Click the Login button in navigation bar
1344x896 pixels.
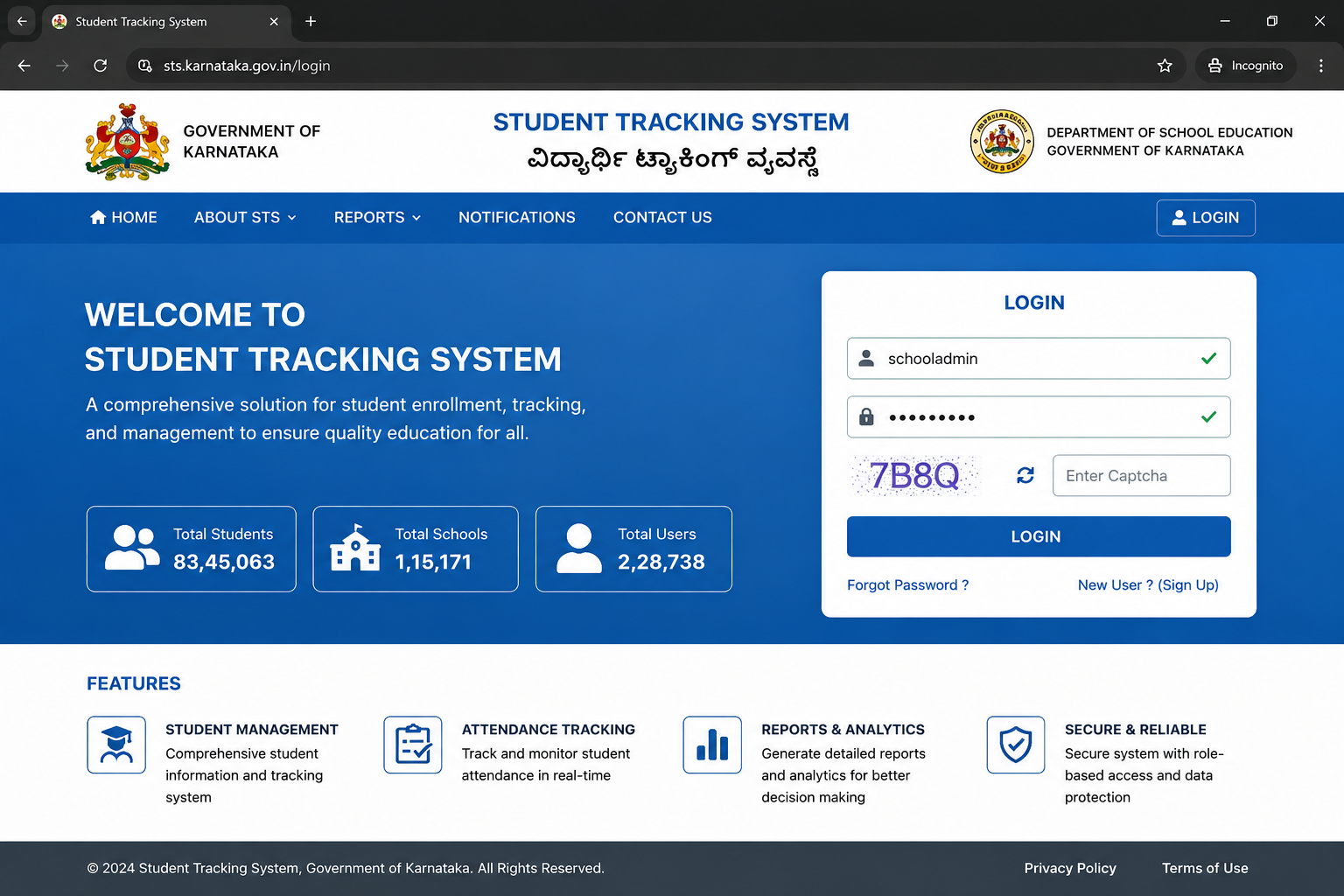[1206, 218]
